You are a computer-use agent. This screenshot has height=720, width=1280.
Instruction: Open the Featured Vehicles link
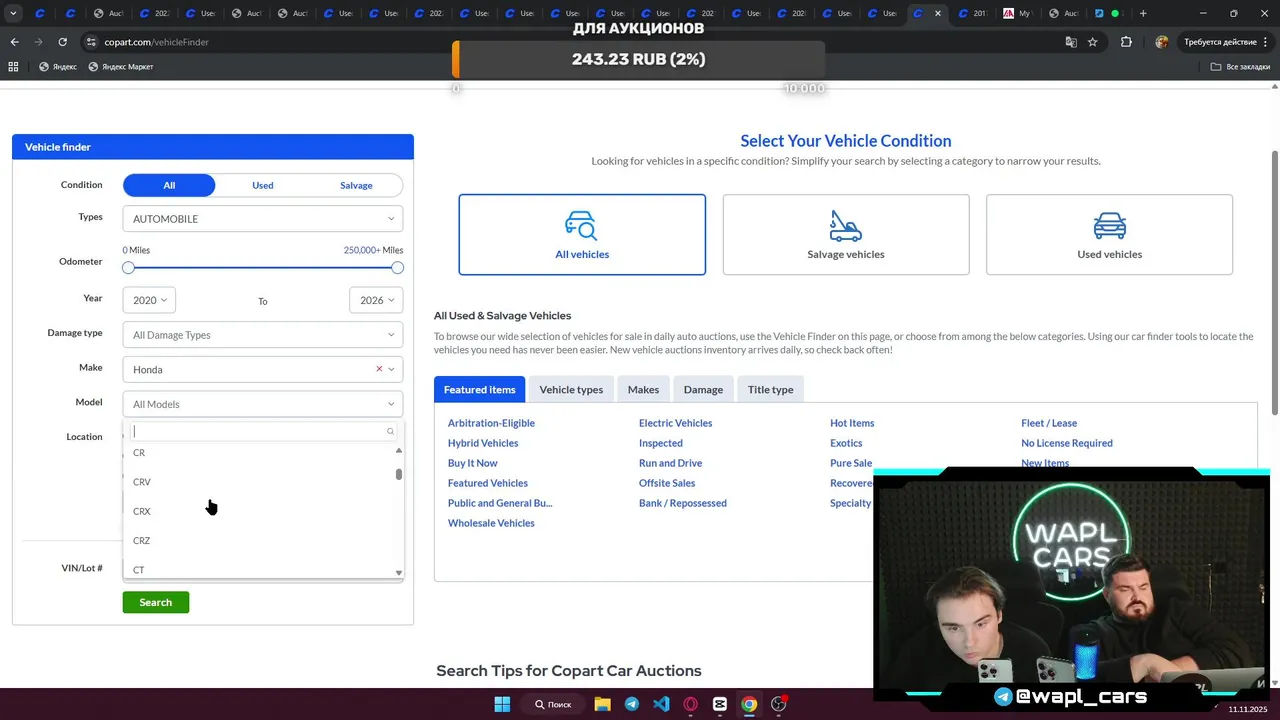[488, 483]
